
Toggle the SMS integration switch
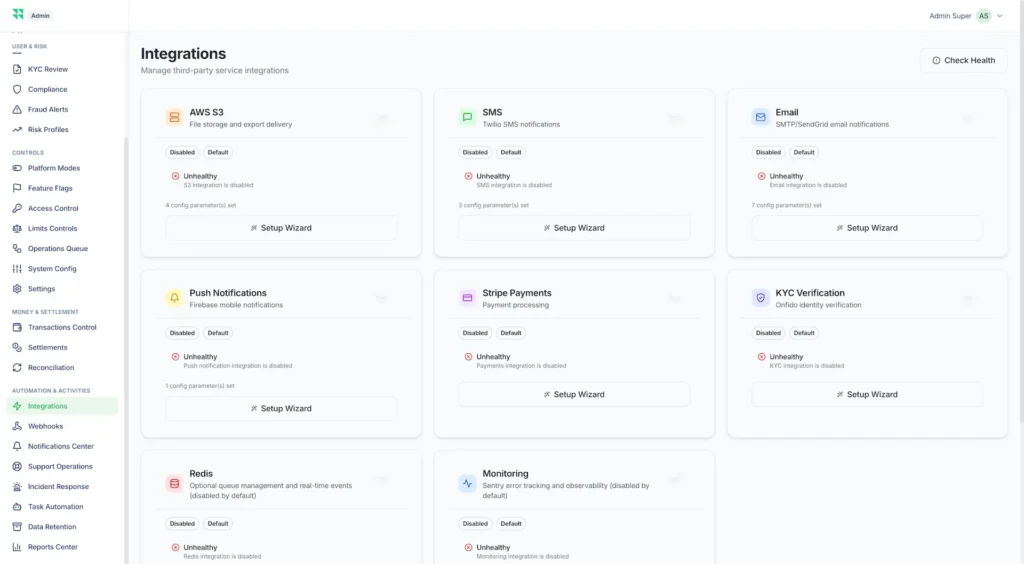pos(675,118)
